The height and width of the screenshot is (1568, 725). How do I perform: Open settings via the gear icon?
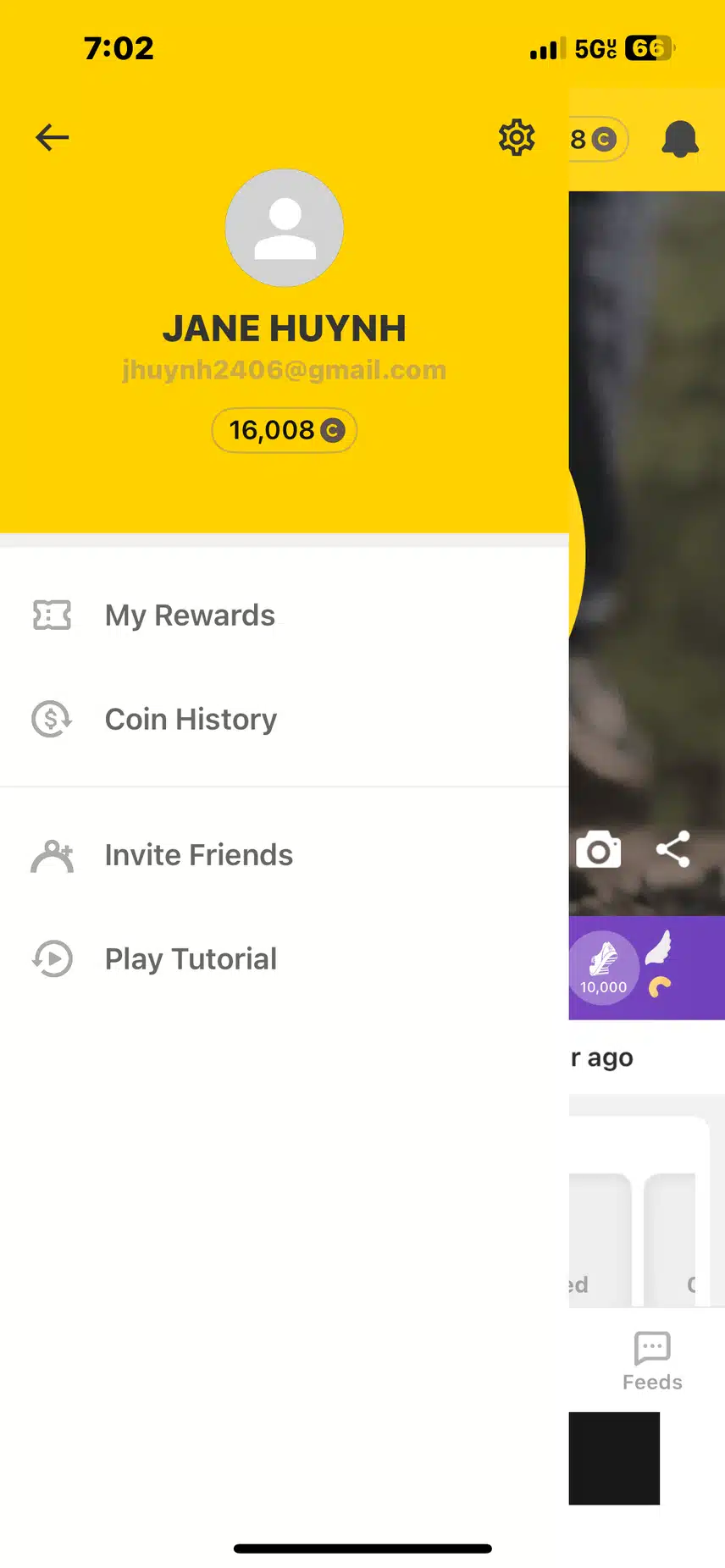coord(517,137)
